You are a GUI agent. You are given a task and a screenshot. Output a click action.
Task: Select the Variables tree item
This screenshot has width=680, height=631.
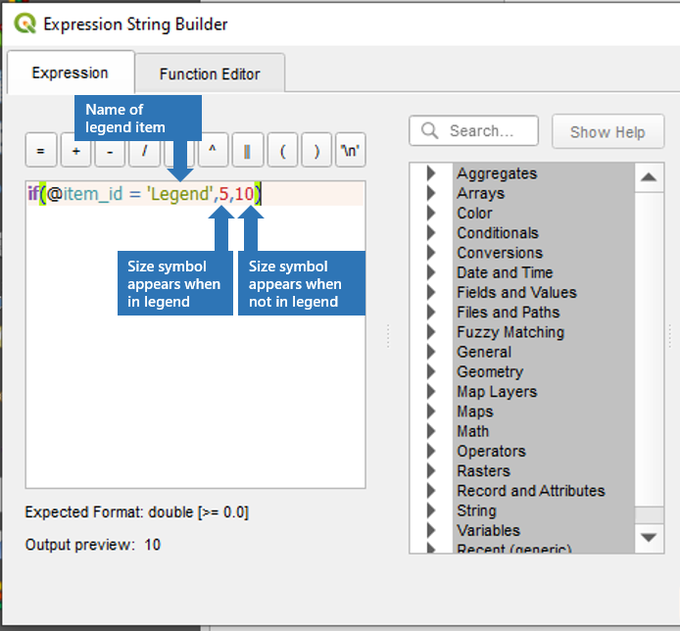coord(488,530)
